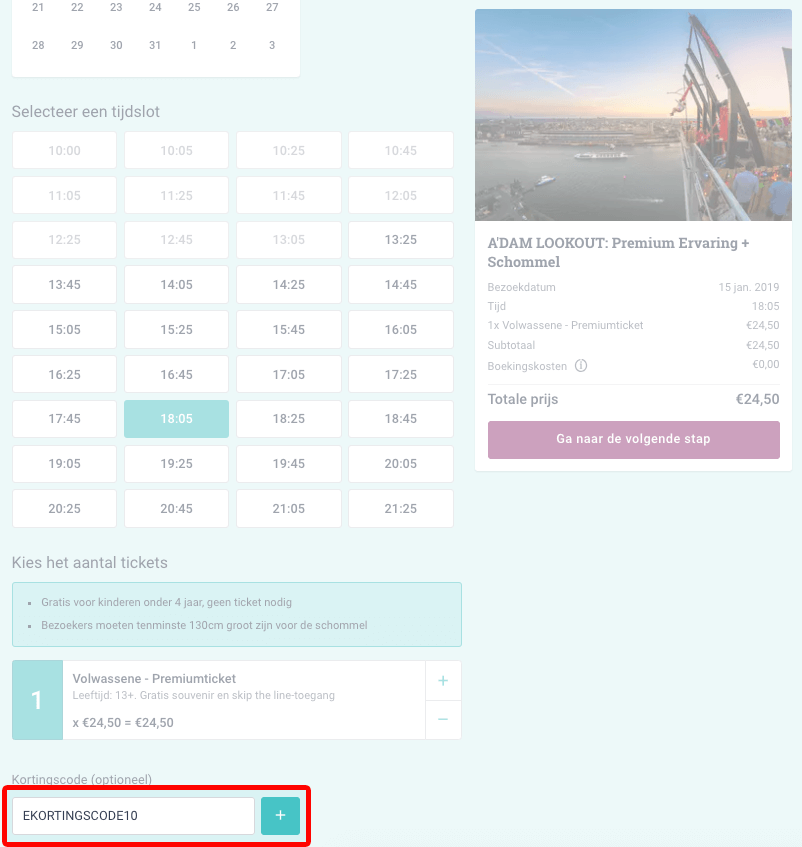Click the Bezoekdatum value 15 jan. 2019
This screenshot has width=802, height=847.
pos(749,287)
